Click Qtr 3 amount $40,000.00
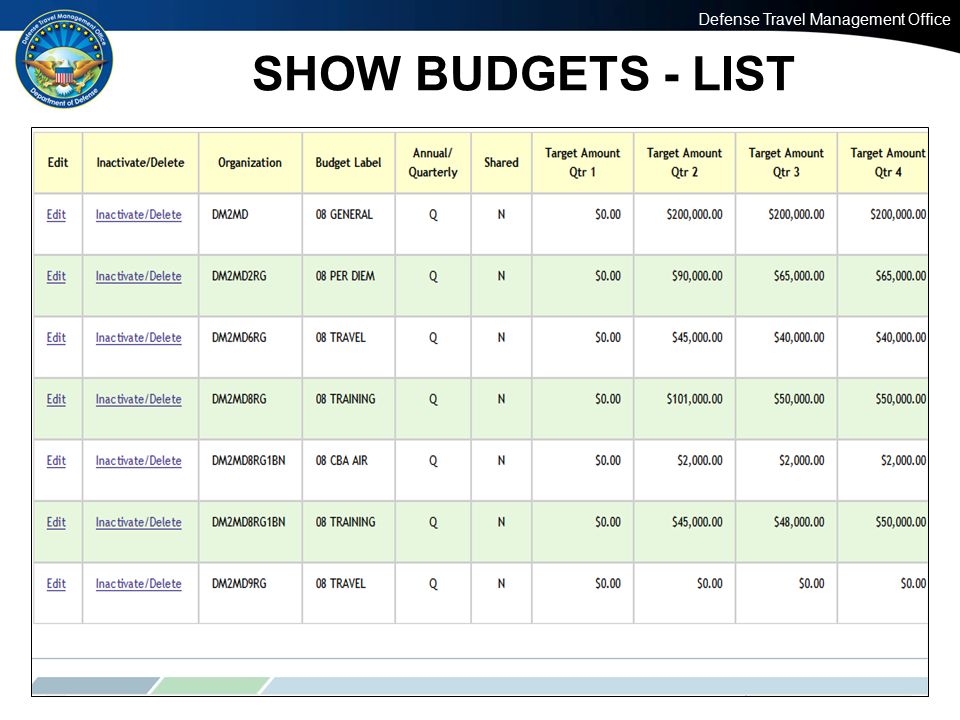The height and width of the screenshot is (720, 960). coord(799,338)
